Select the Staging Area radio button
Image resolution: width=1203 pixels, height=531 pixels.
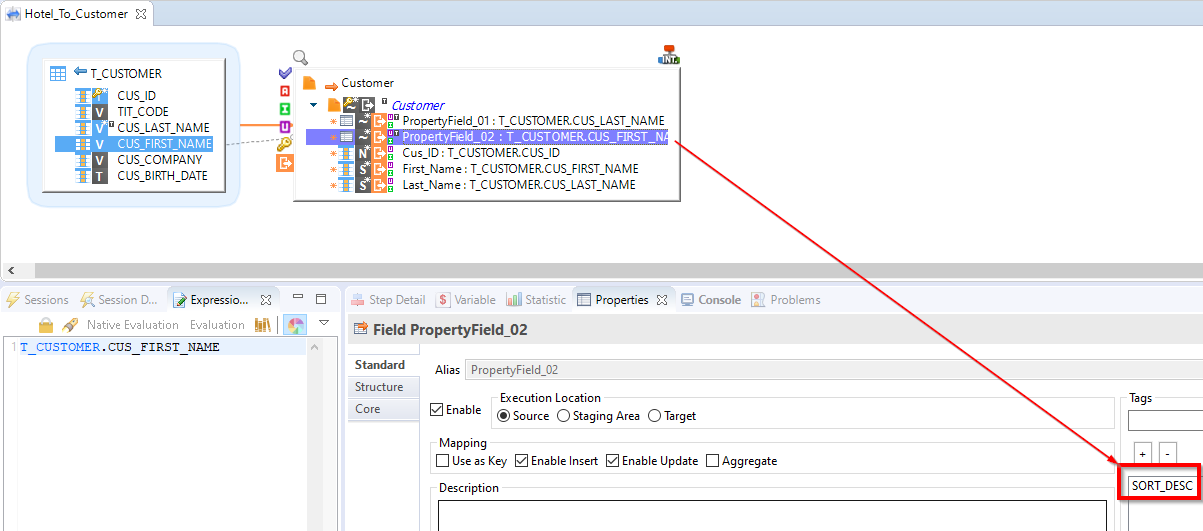[x=564, y=416]
